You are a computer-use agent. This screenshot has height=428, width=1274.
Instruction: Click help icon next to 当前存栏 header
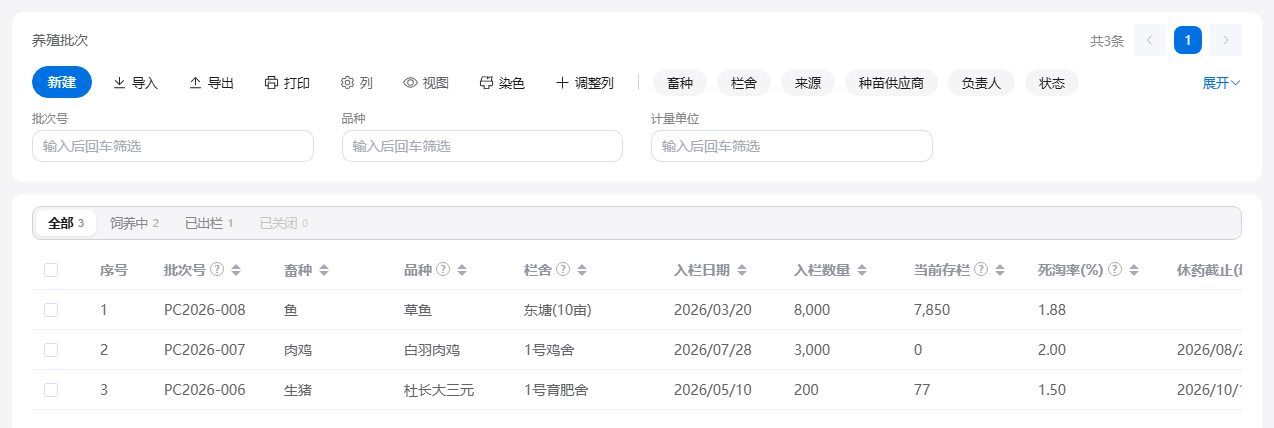point(981,270)
